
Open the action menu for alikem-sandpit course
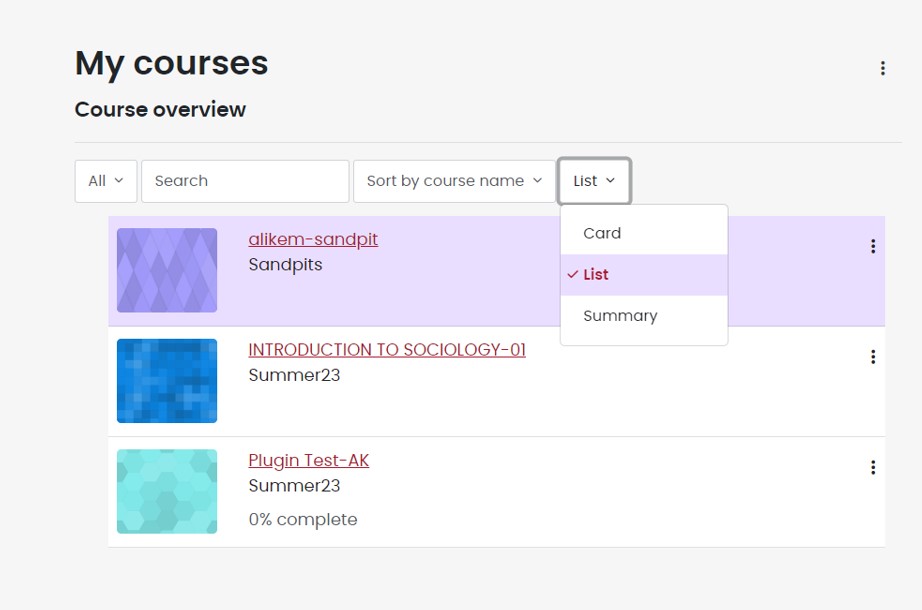[x=872, y=246]
